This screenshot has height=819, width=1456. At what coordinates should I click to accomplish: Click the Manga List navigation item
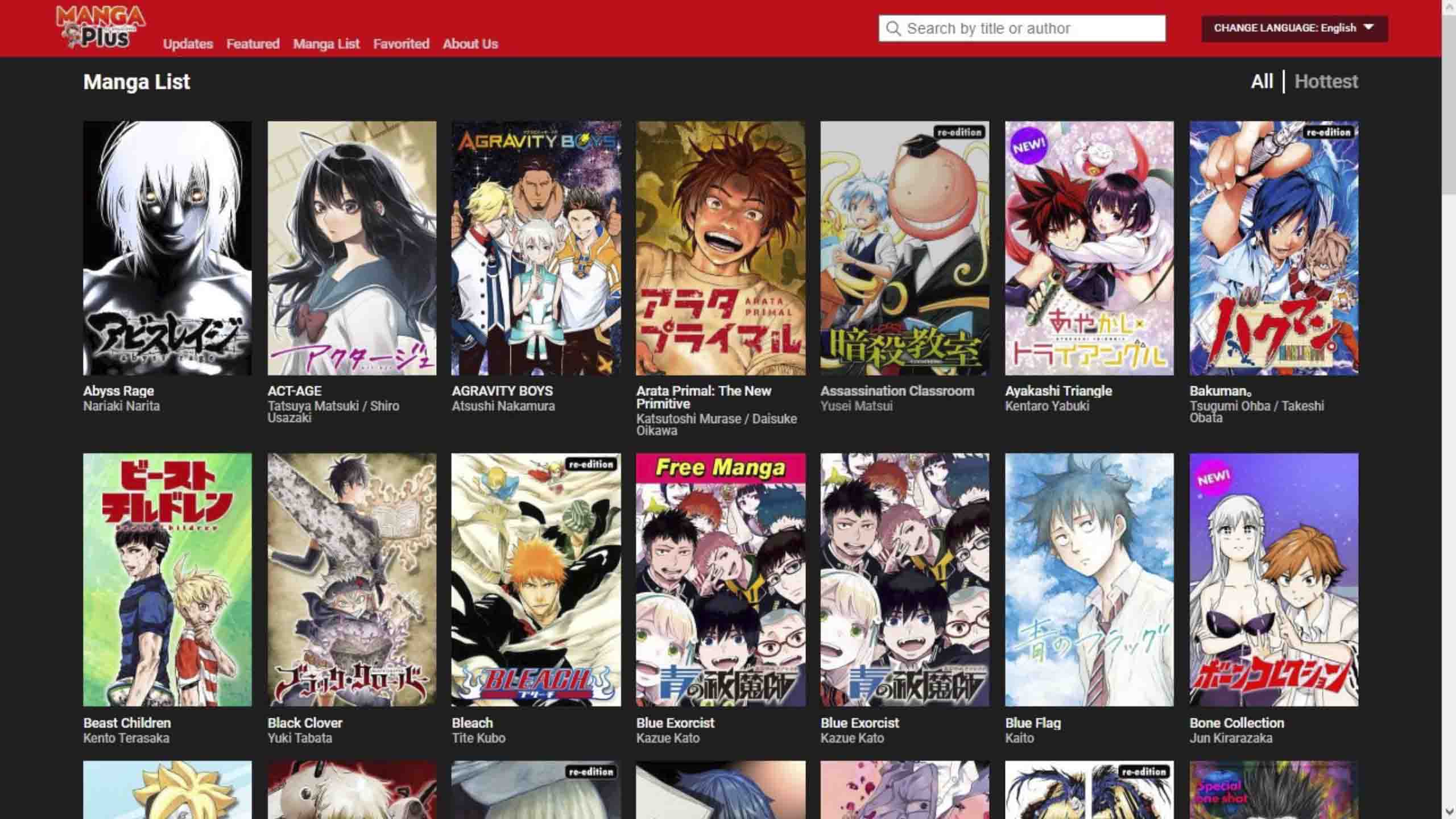click(x=326, y=44)
